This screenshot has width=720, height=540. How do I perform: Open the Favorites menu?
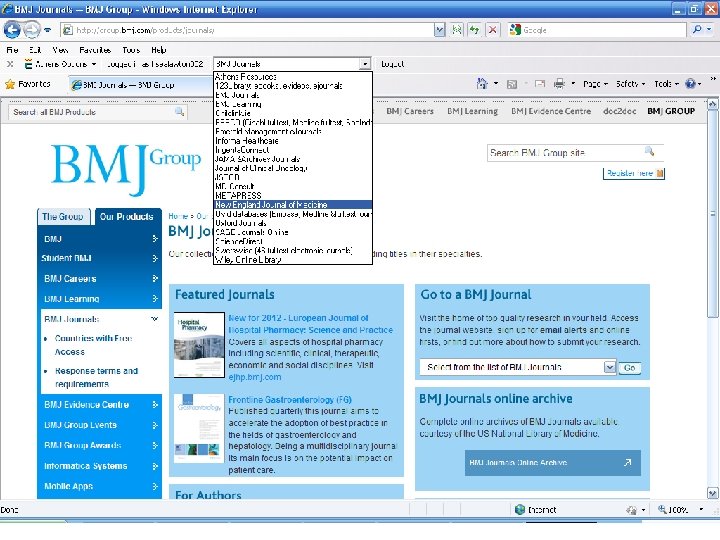click(x=95, y=50)
